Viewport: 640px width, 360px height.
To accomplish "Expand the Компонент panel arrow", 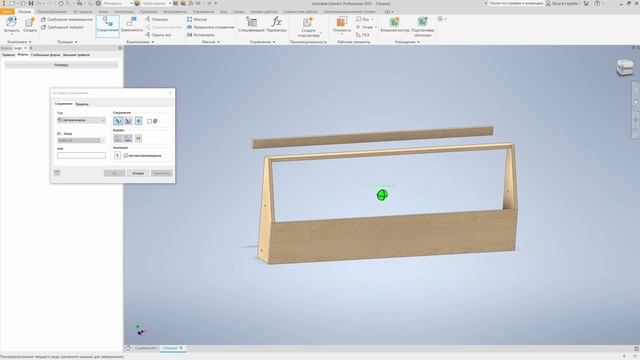I will point(30,42).
